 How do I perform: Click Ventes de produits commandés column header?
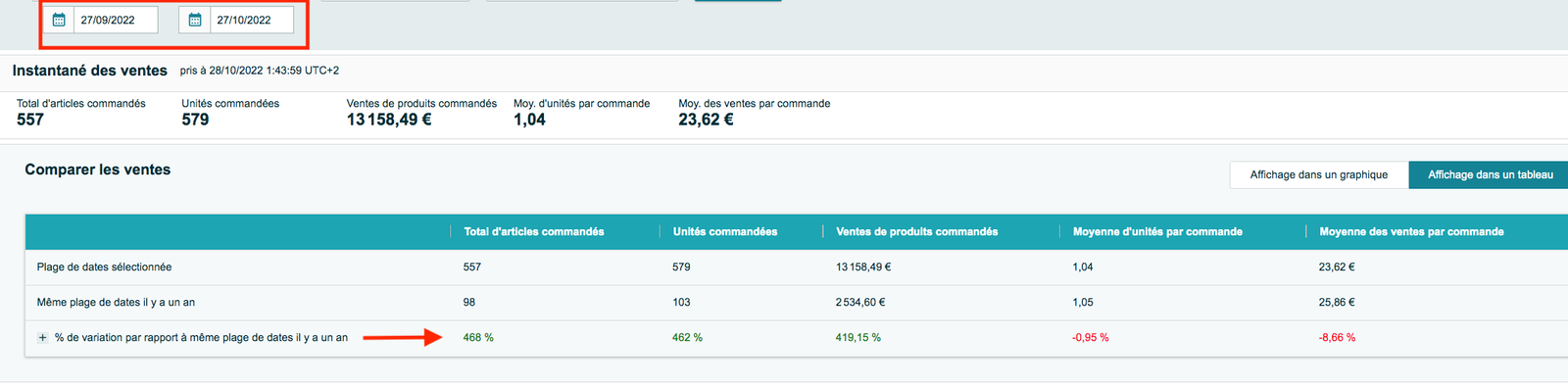tap(917, 231)
